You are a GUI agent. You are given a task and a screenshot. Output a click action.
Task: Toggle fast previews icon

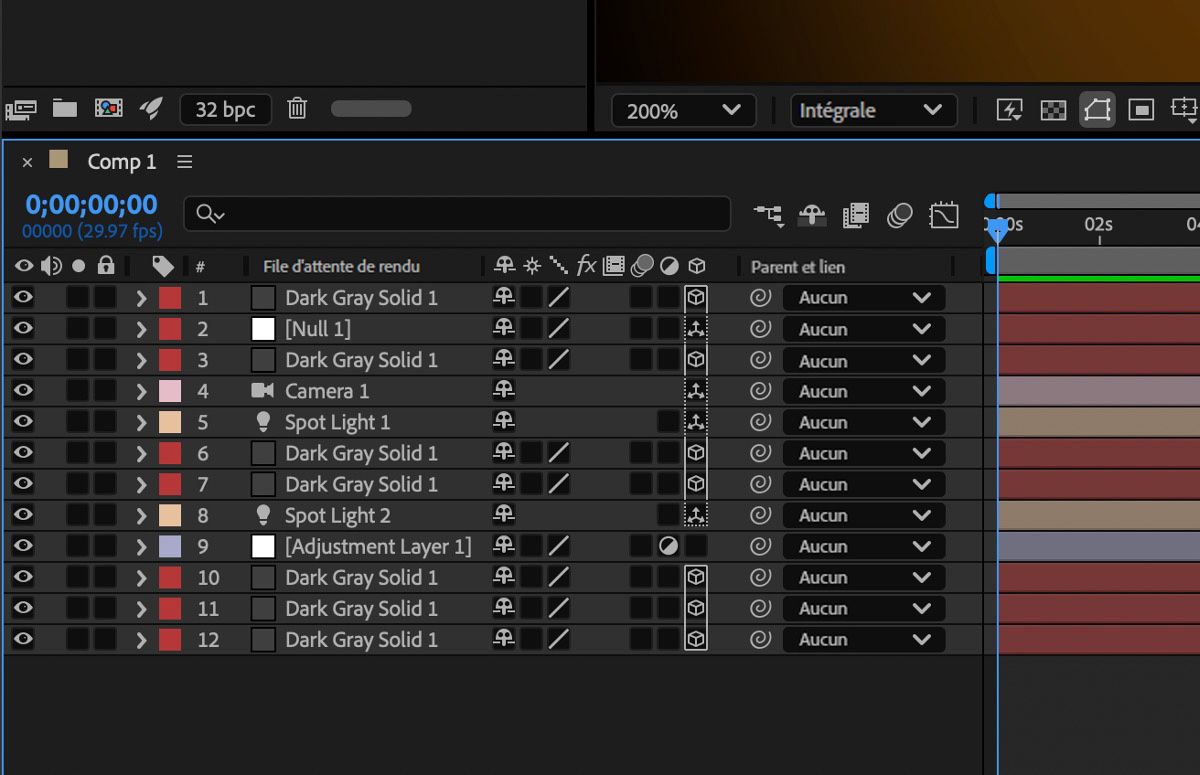1009,110
